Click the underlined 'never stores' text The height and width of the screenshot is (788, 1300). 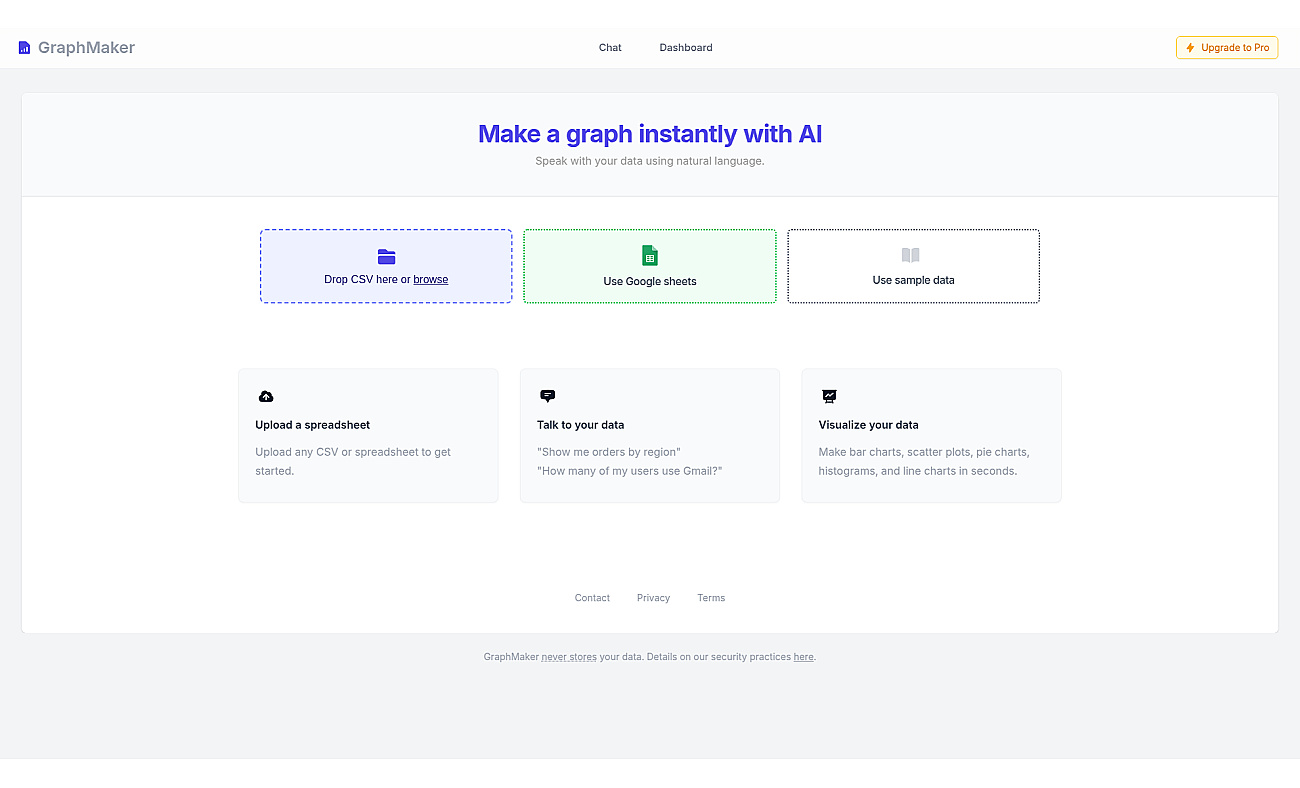(569, 657)
